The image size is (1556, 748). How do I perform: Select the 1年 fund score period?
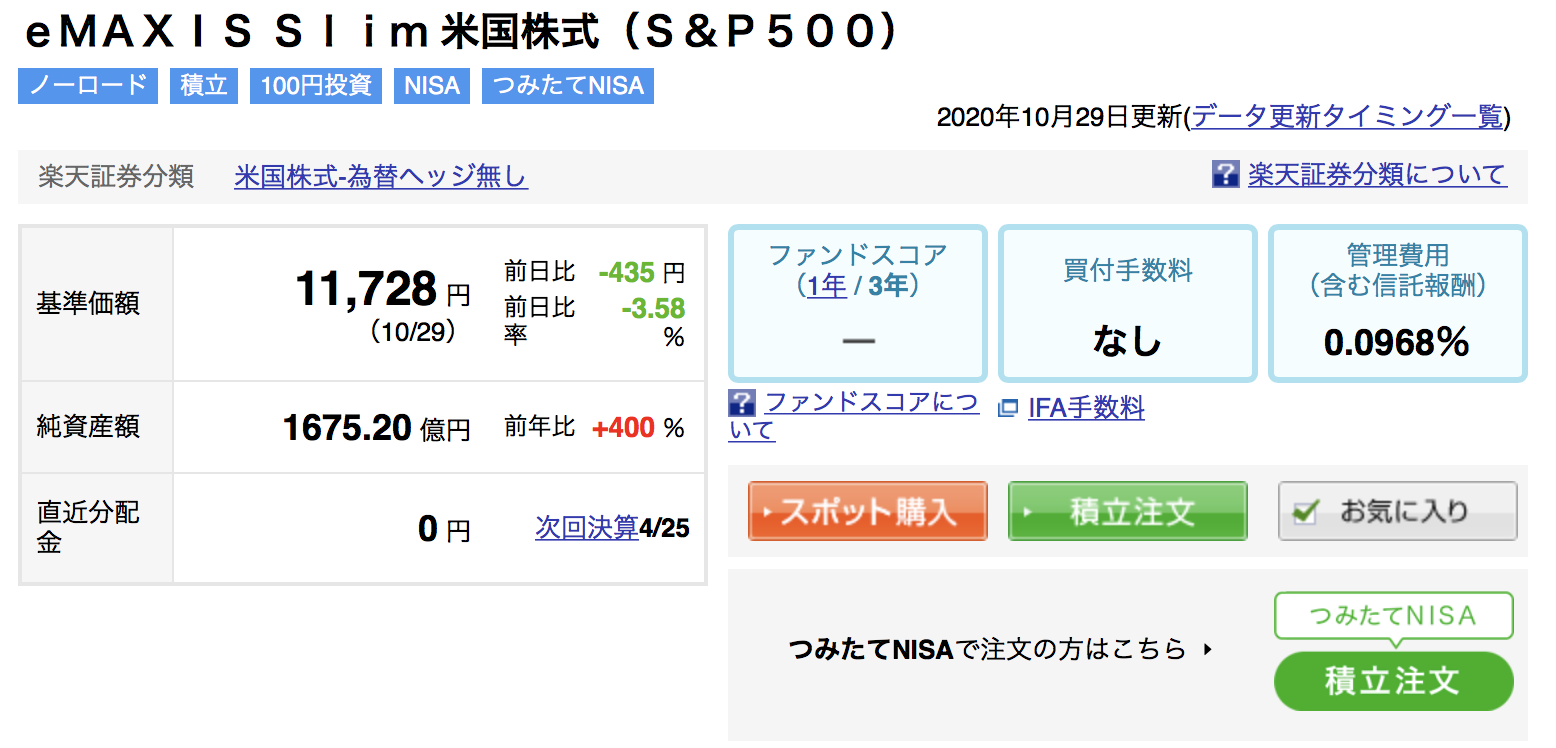click(826, 286)
